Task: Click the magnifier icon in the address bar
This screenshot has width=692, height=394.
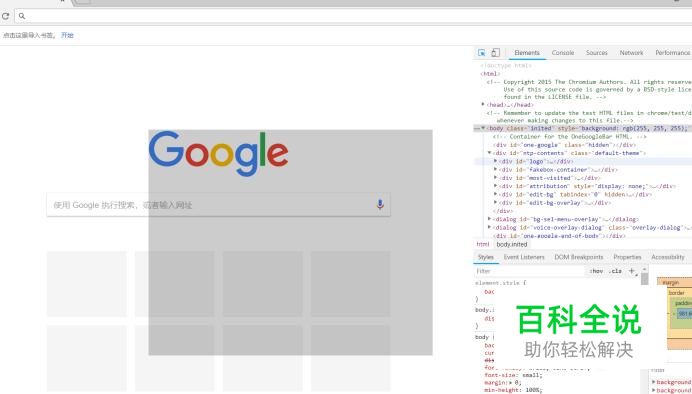Action: coord(22,16)
